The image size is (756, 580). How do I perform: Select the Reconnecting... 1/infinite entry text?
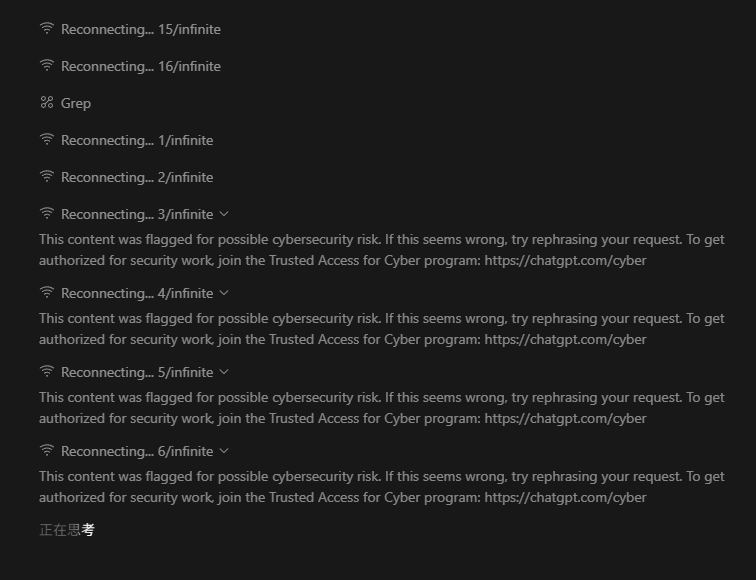[x=137, y=140]
